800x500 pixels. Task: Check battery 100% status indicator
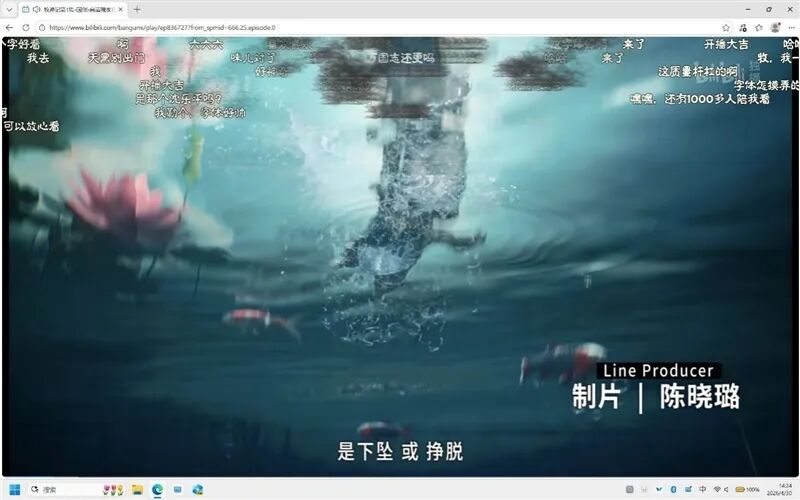coord(747,489)
